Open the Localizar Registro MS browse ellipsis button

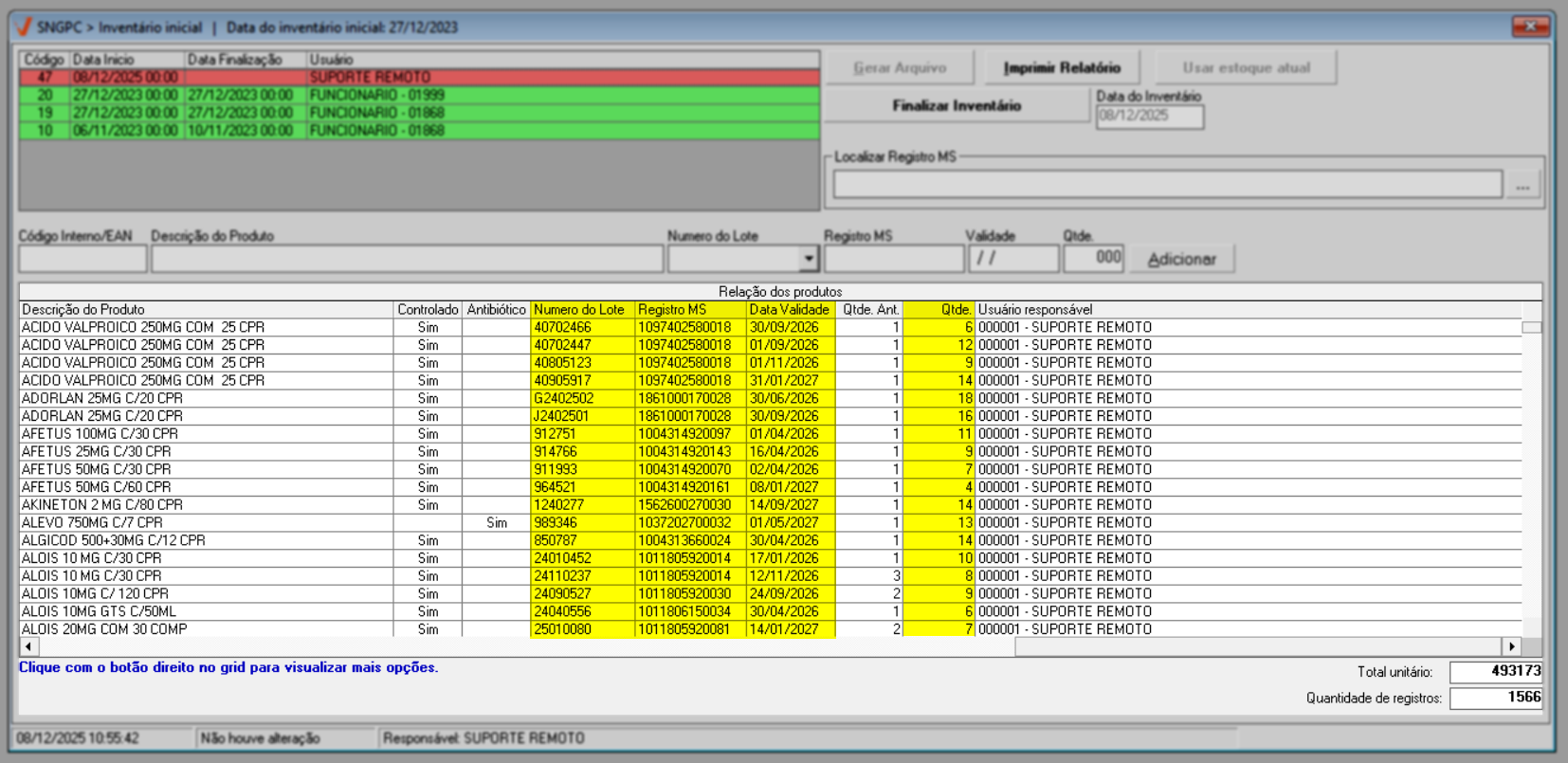tap(1522, 186)
